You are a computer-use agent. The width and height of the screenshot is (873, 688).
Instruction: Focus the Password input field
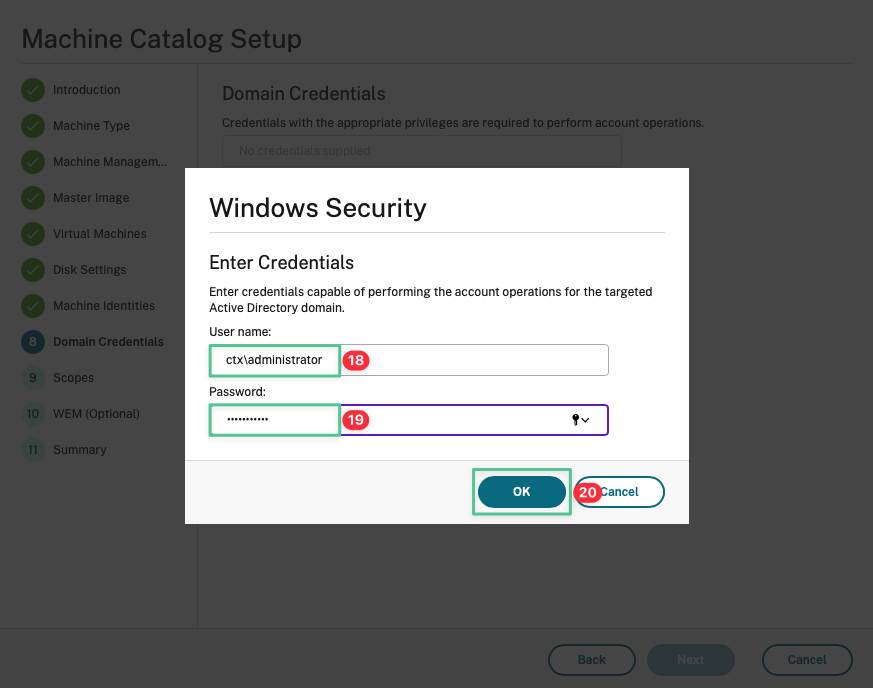pos(450,420)
